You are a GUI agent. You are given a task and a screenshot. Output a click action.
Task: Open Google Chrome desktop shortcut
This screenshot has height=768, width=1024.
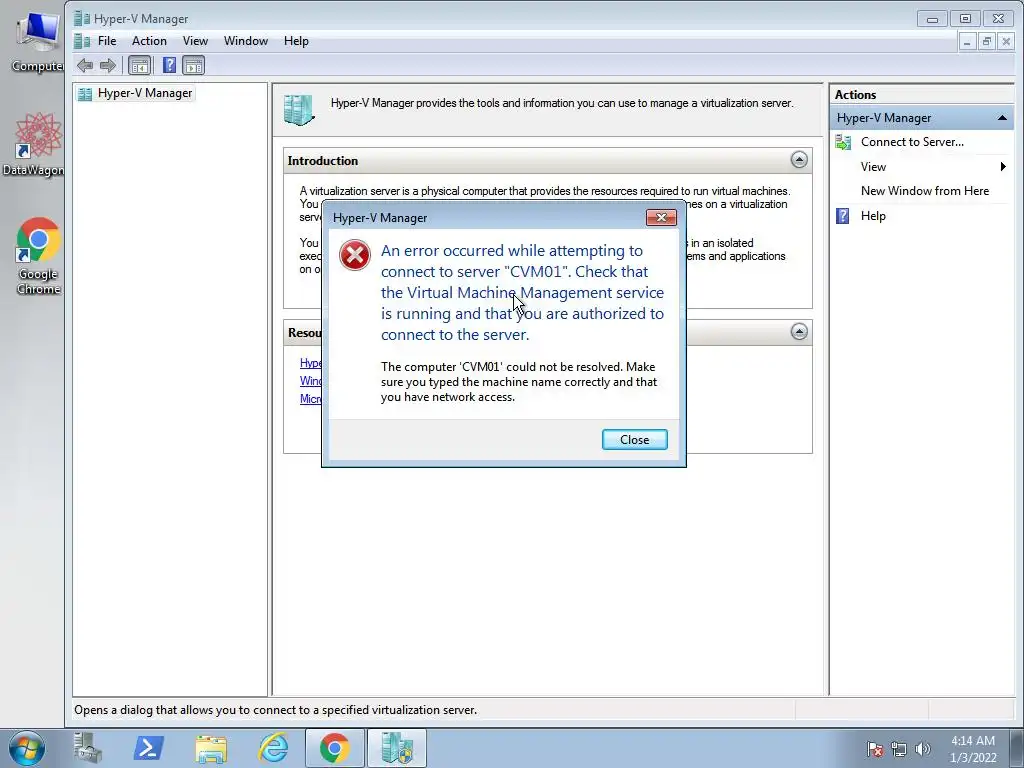37,256
